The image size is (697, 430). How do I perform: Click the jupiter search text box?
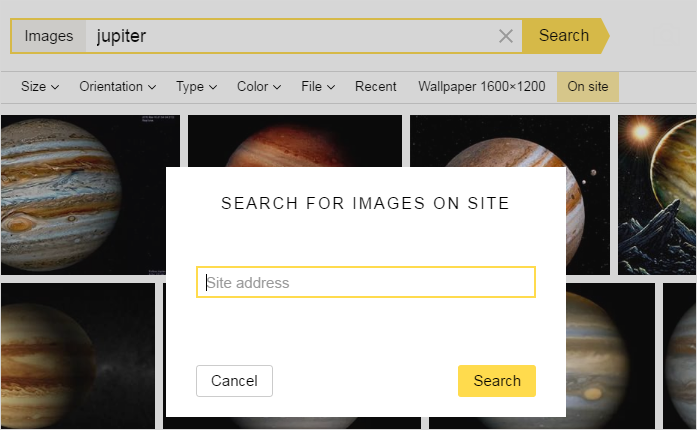tap(291, 36)
